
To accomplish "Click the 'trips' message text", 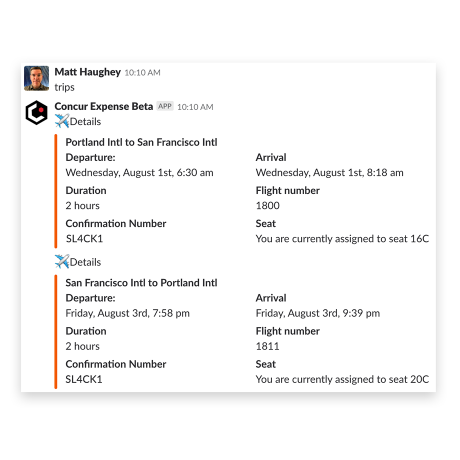I will [64, 87].
